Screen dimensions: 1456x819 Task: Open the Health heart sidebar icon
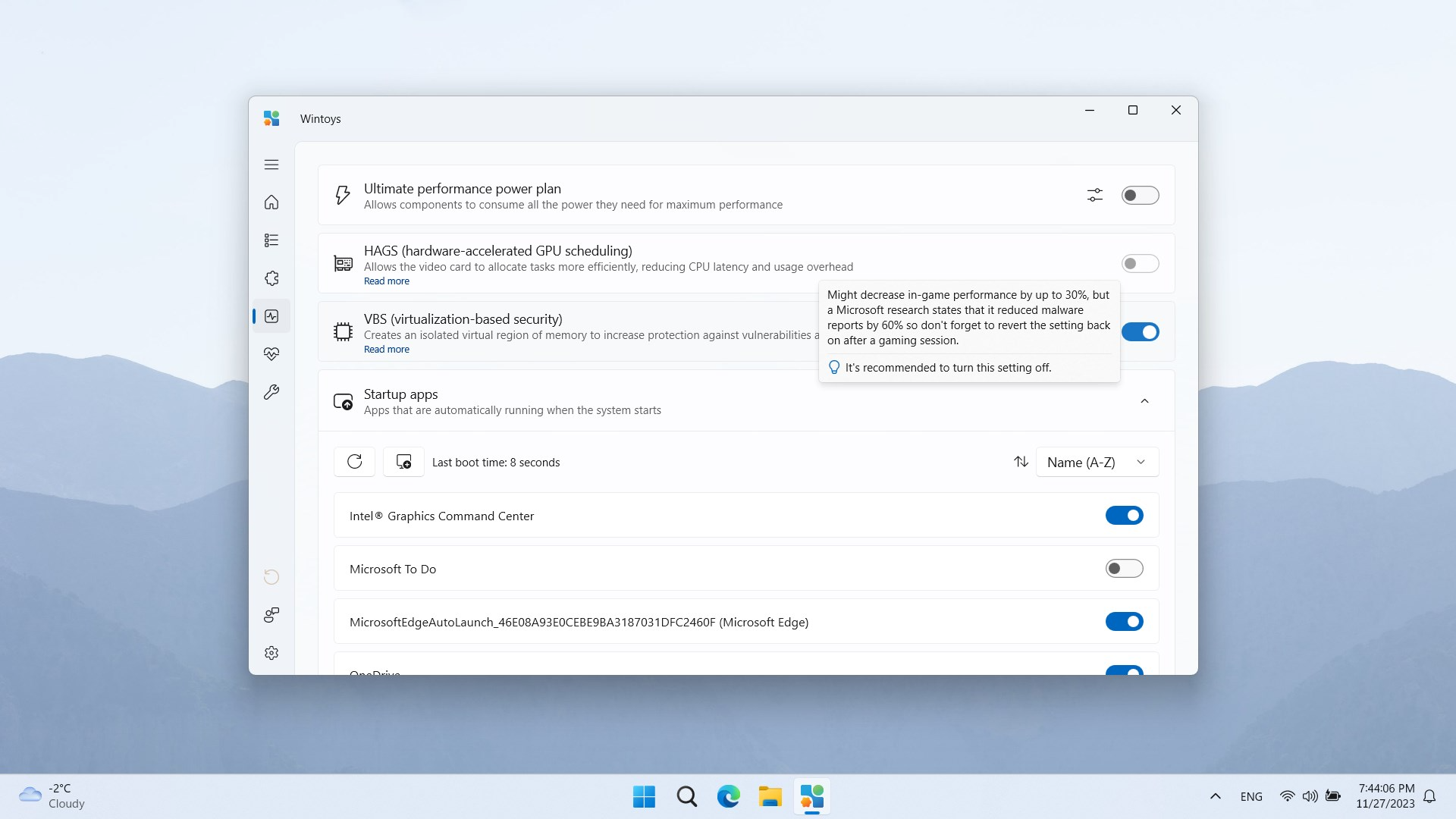[x=271, y=354]
